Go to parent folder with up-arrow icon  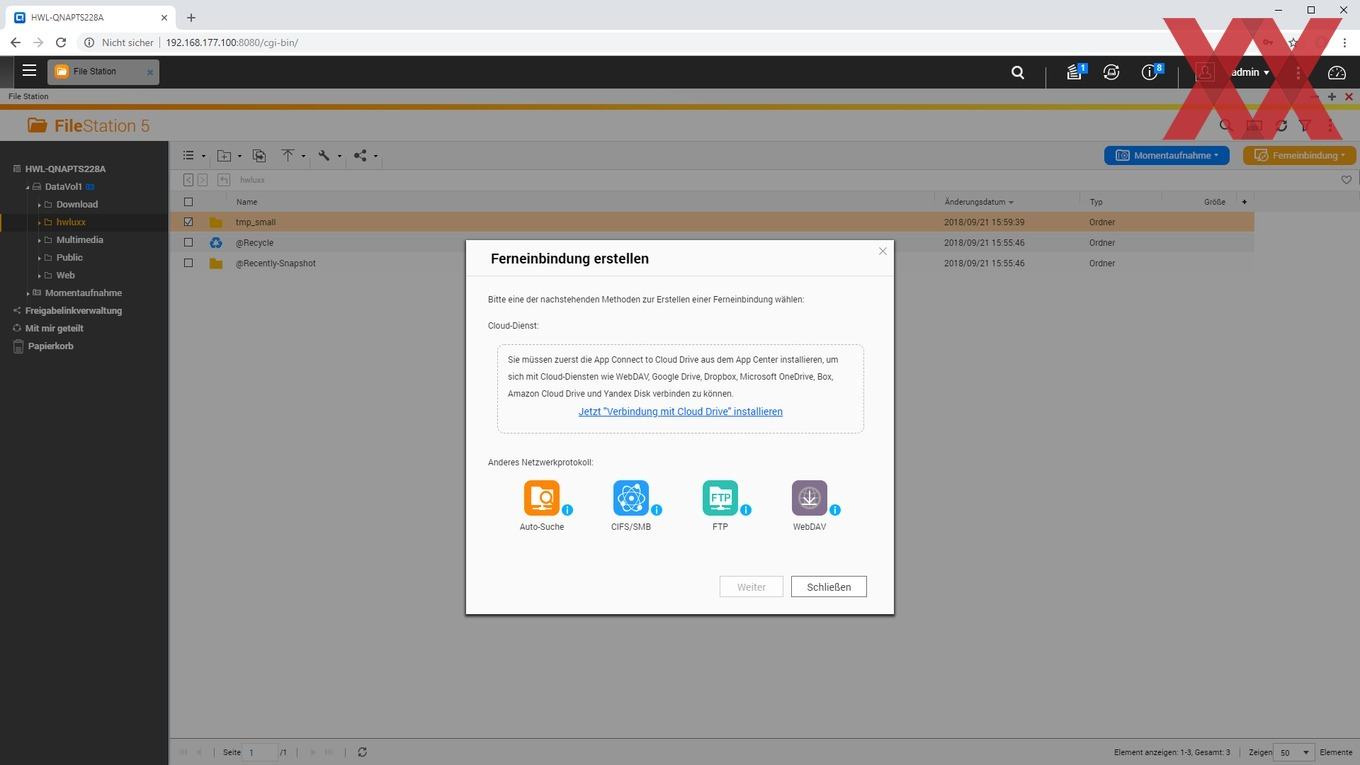pyautogui.click(x=224, y=180)
